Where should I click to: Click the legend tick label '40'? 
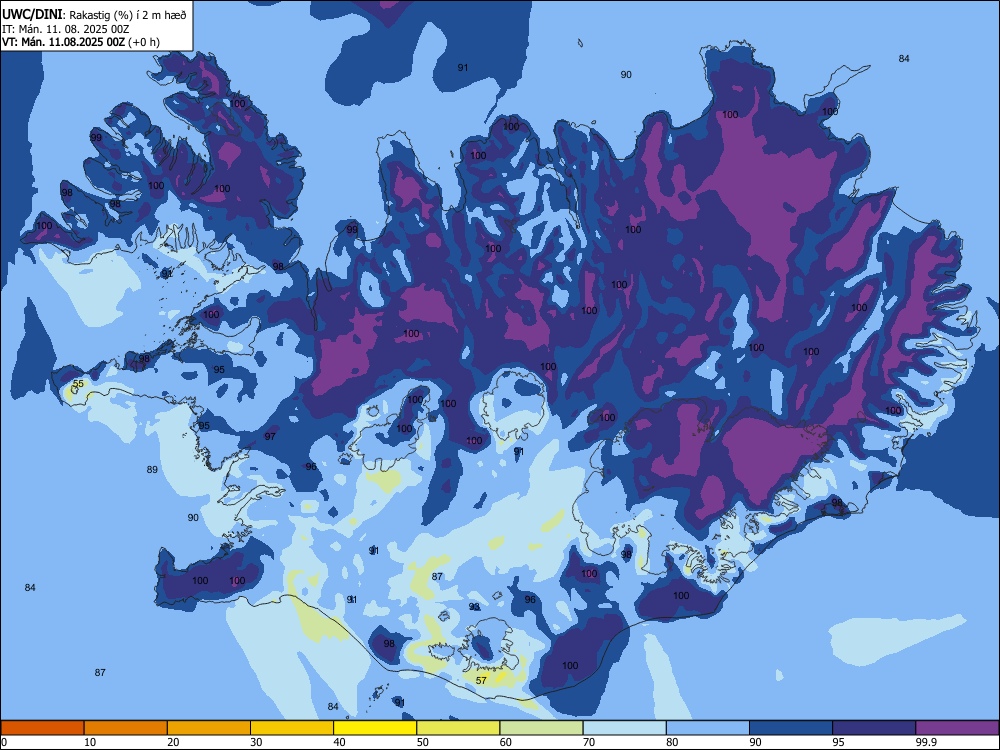point(339,742)
